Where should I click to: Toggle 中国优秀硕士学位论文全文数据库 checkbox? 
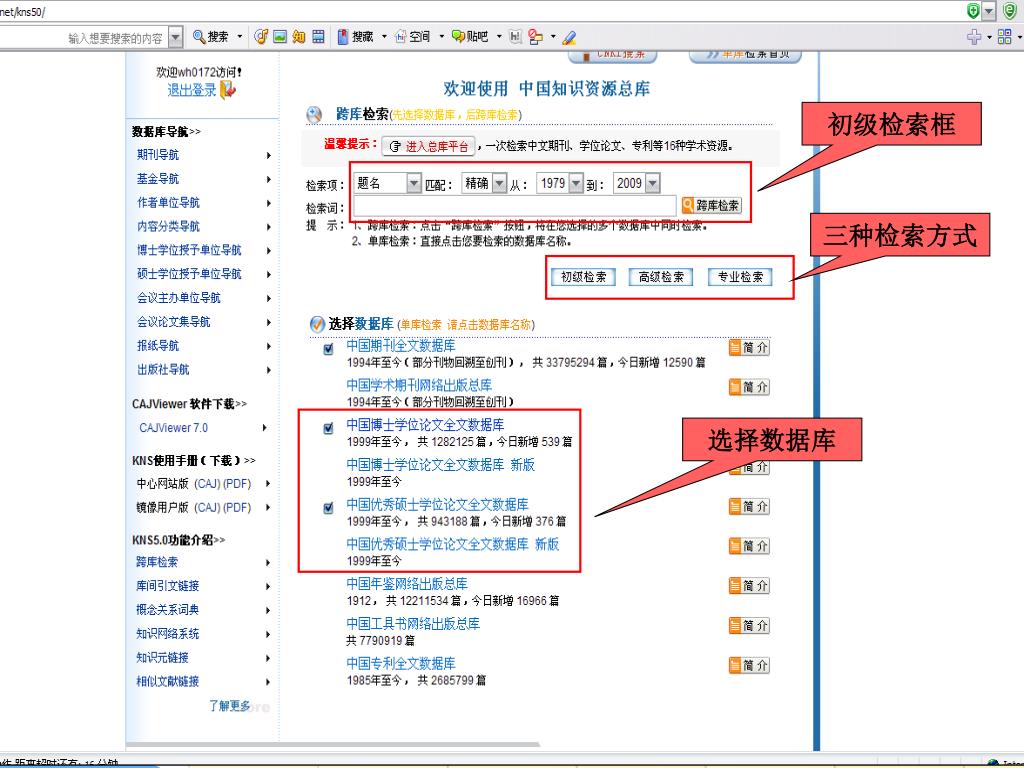pos(328,507)
